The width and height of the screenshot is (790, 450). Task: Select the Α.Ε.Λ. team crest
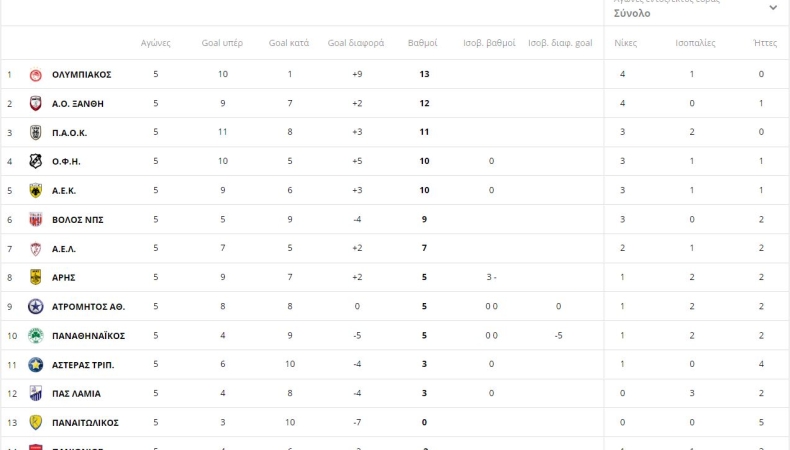(35, 248)
